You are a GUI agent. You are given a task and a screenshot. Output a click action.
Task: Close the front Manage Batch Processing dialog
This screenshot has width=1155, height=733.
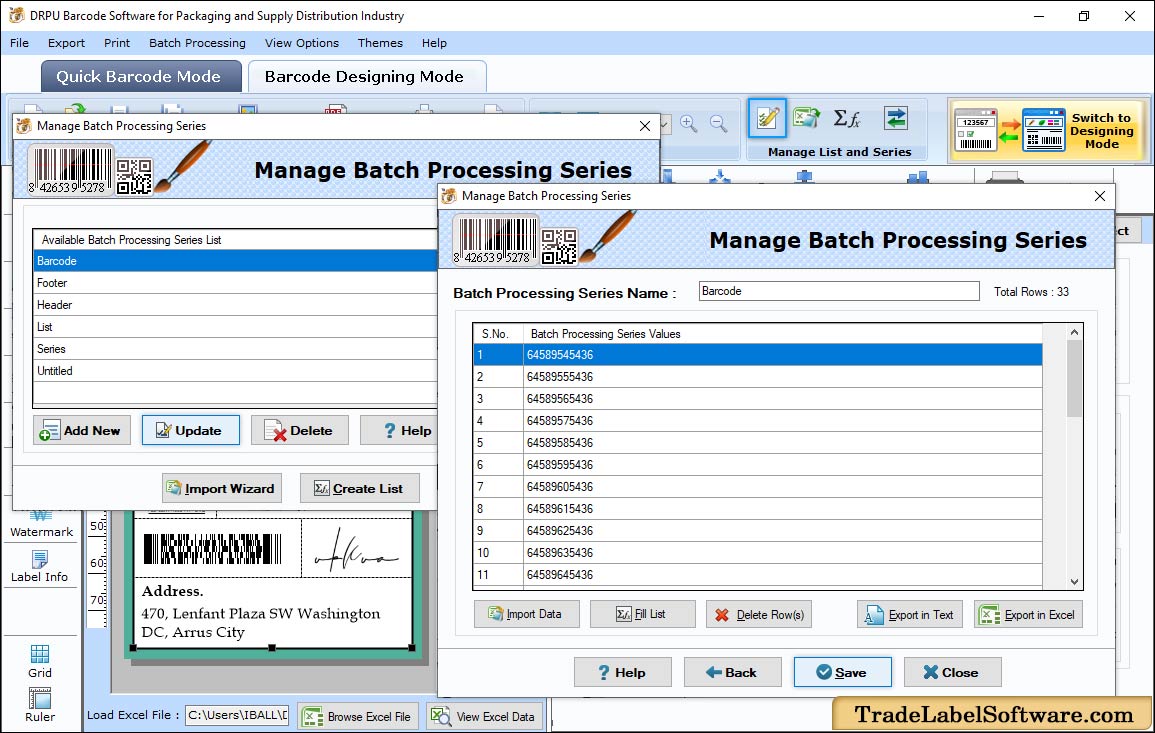coord(1100,196)
